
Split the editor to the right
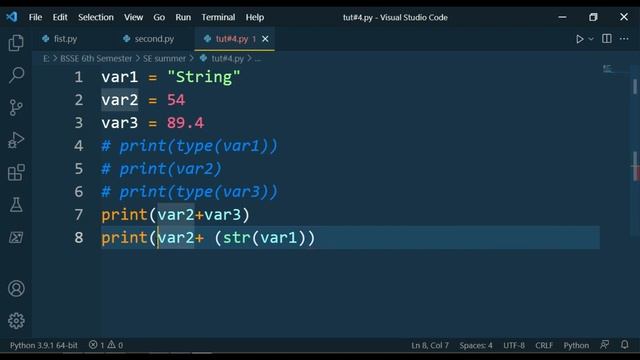pos(607,39)
